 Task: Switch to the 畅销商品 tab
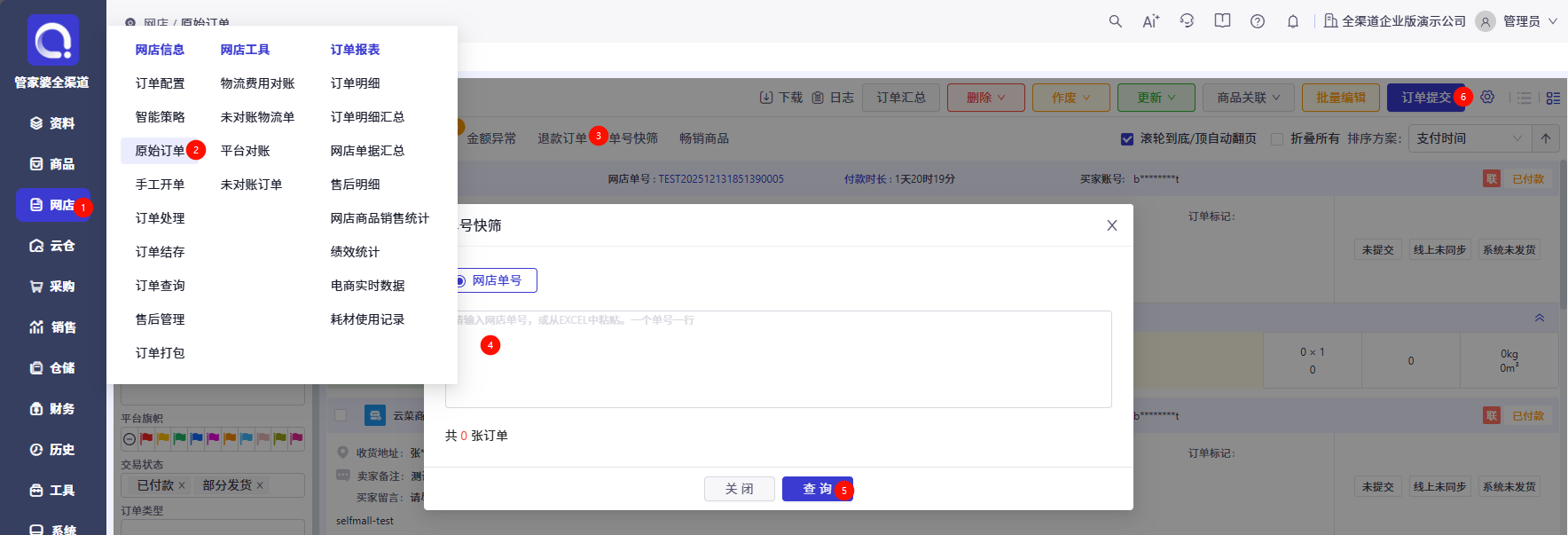[x=704, y=138]
